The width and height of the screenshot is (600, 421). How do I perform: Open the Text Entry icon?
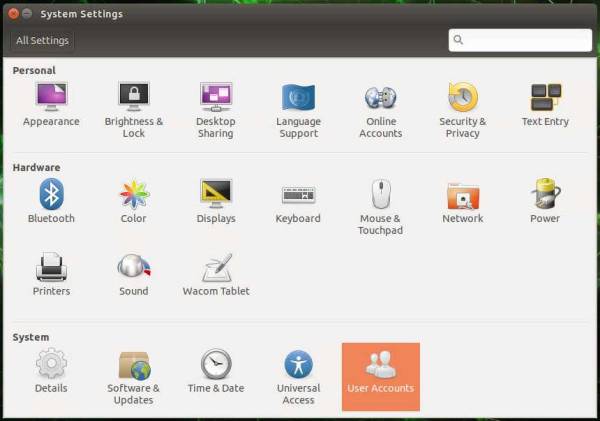546,97
